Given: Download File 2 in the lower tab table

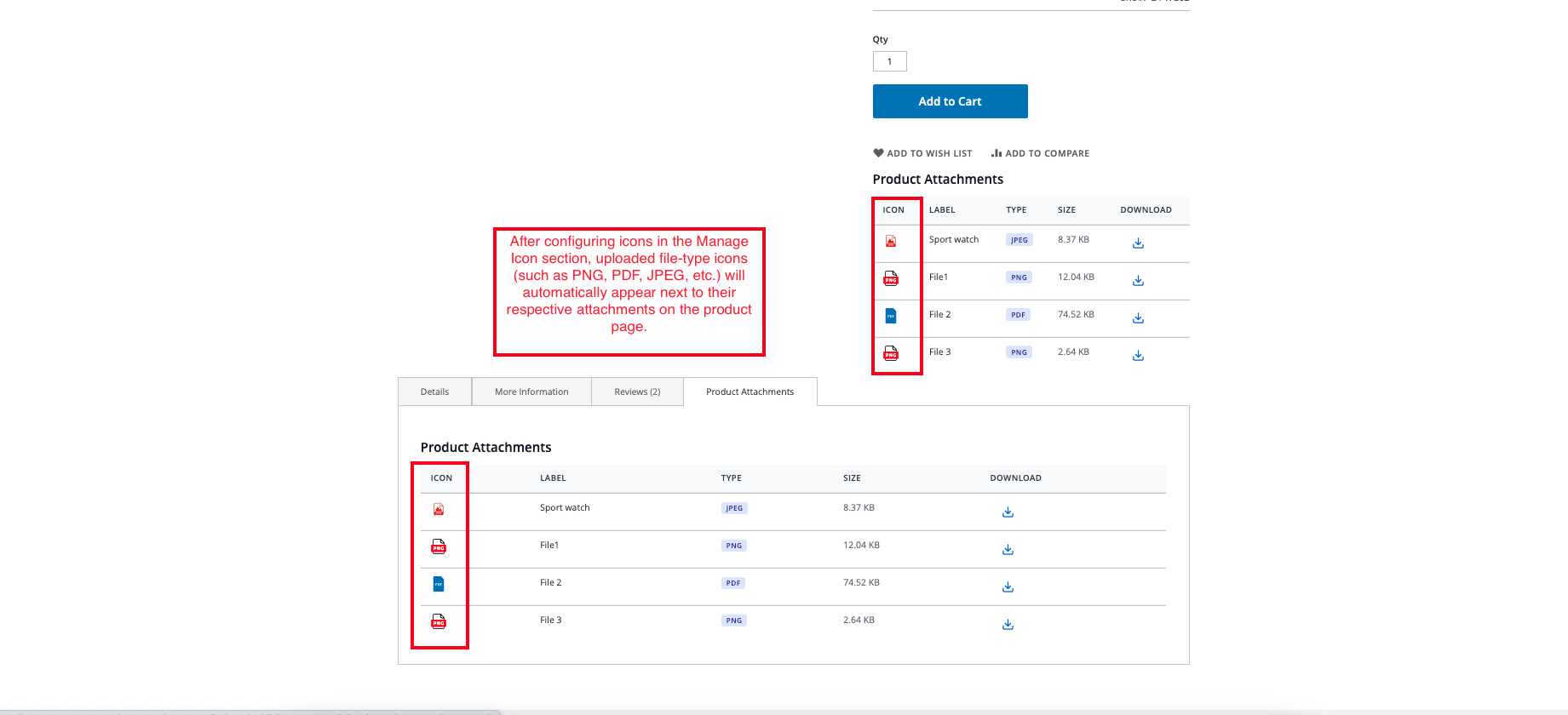Looking at the screenshot, I should tap(1008, 587).
